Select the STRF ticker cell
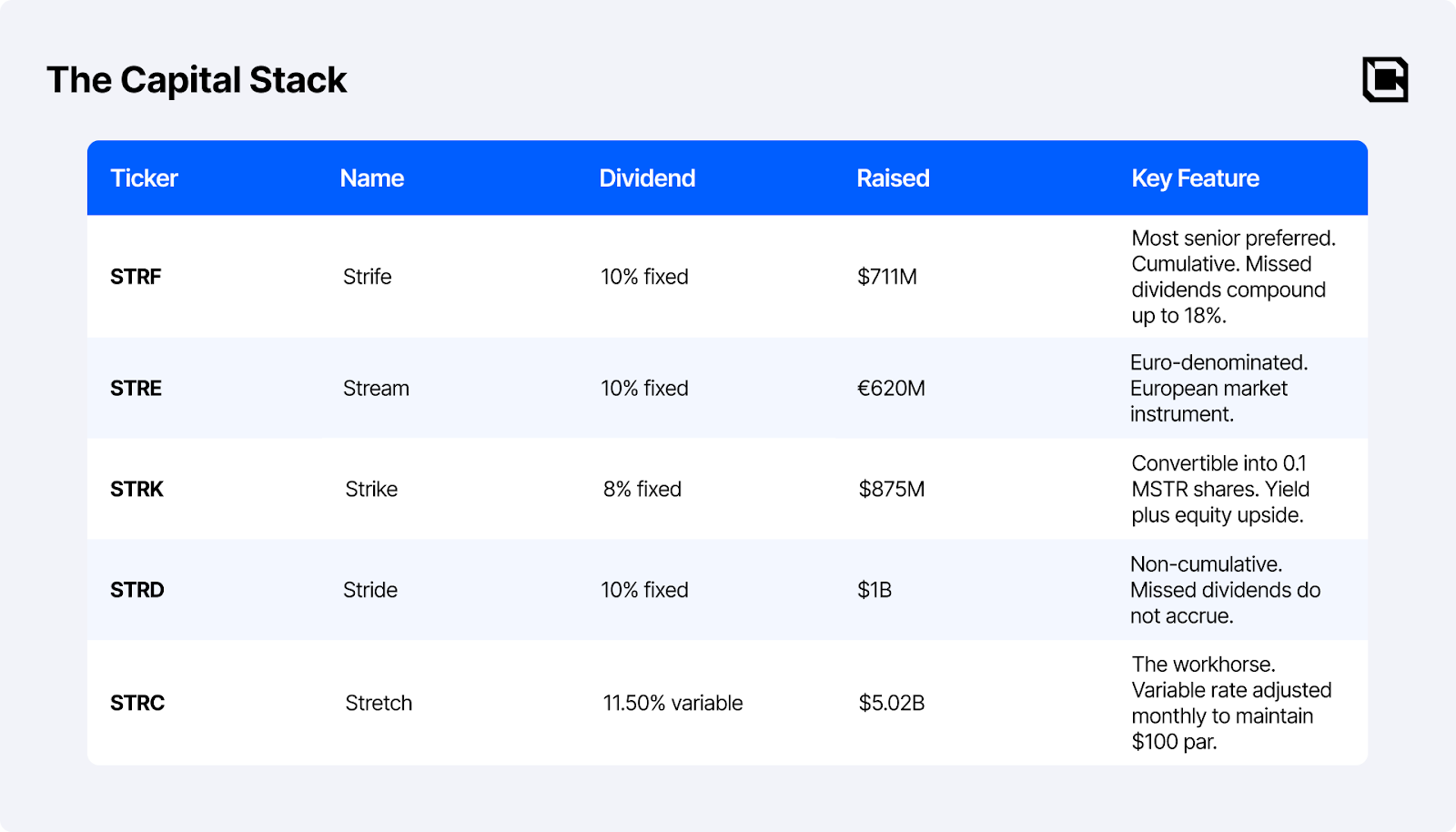The image size is (1456, 832). [136, 277]
